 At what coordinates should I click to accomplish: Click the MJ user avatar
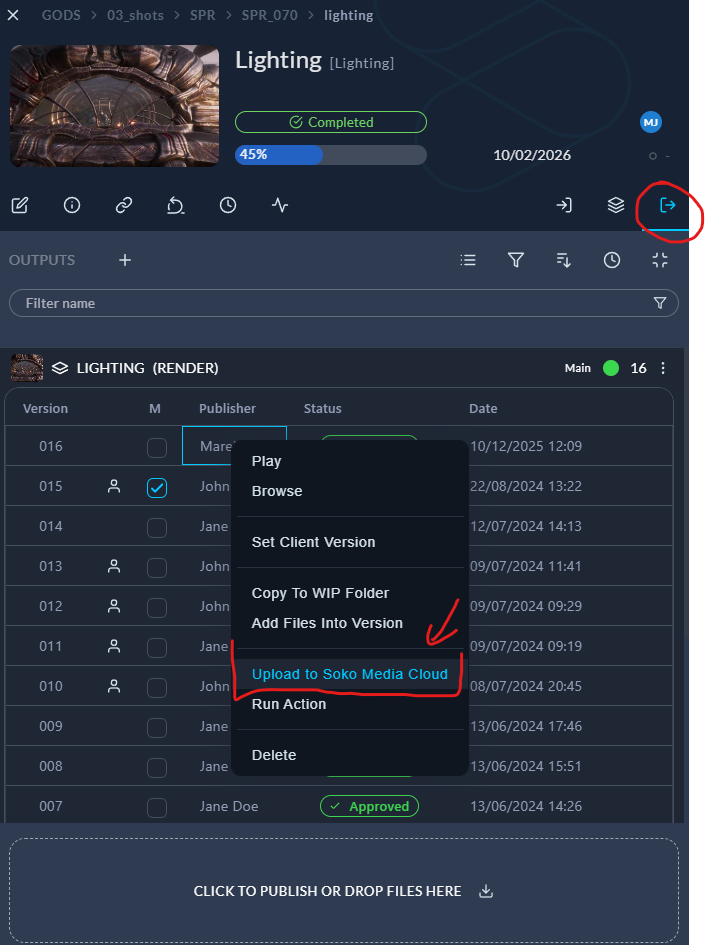(651, 122)
